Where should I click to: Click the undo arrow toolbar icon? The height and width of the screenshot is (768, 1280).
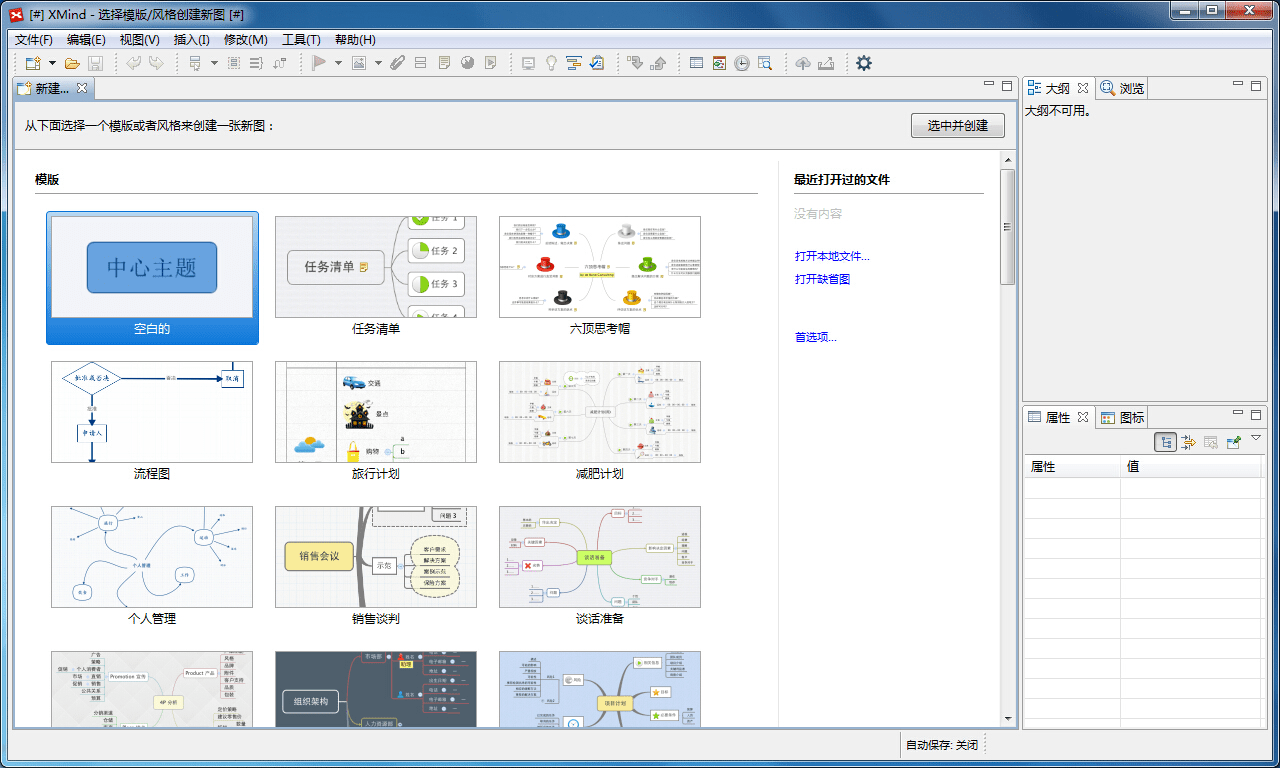(x=134, y=63)
